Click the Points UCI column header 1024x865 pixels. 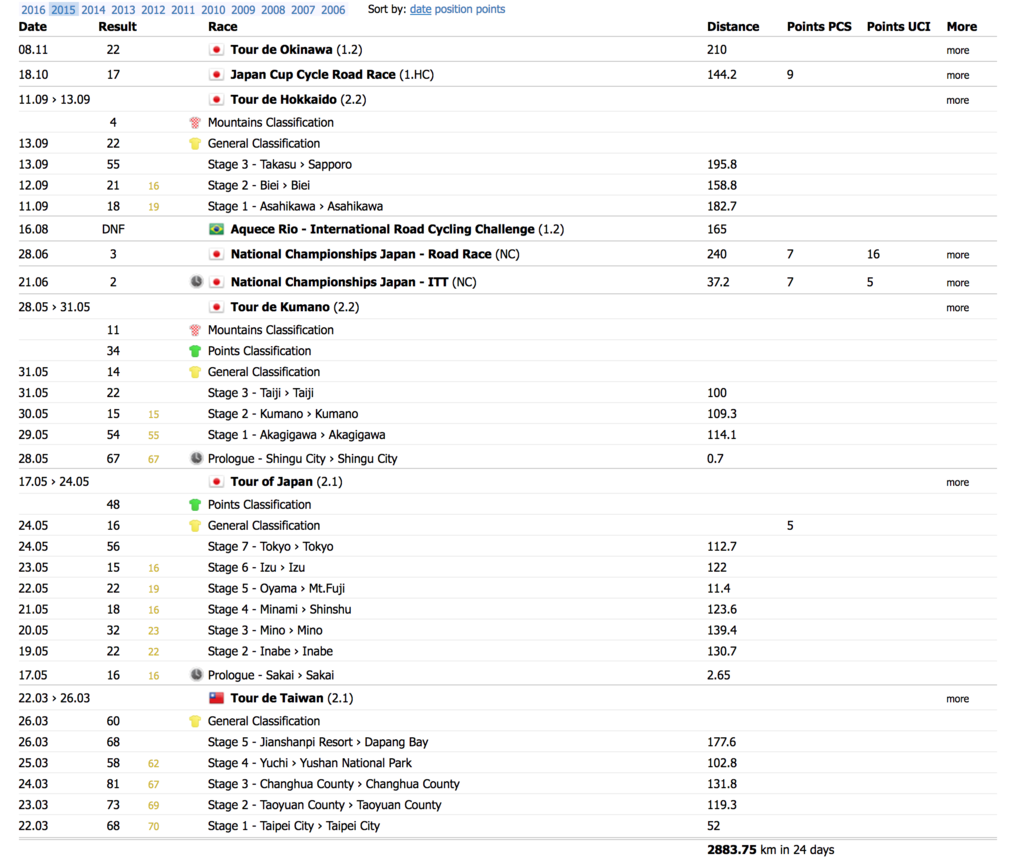[x=898, y=27]
